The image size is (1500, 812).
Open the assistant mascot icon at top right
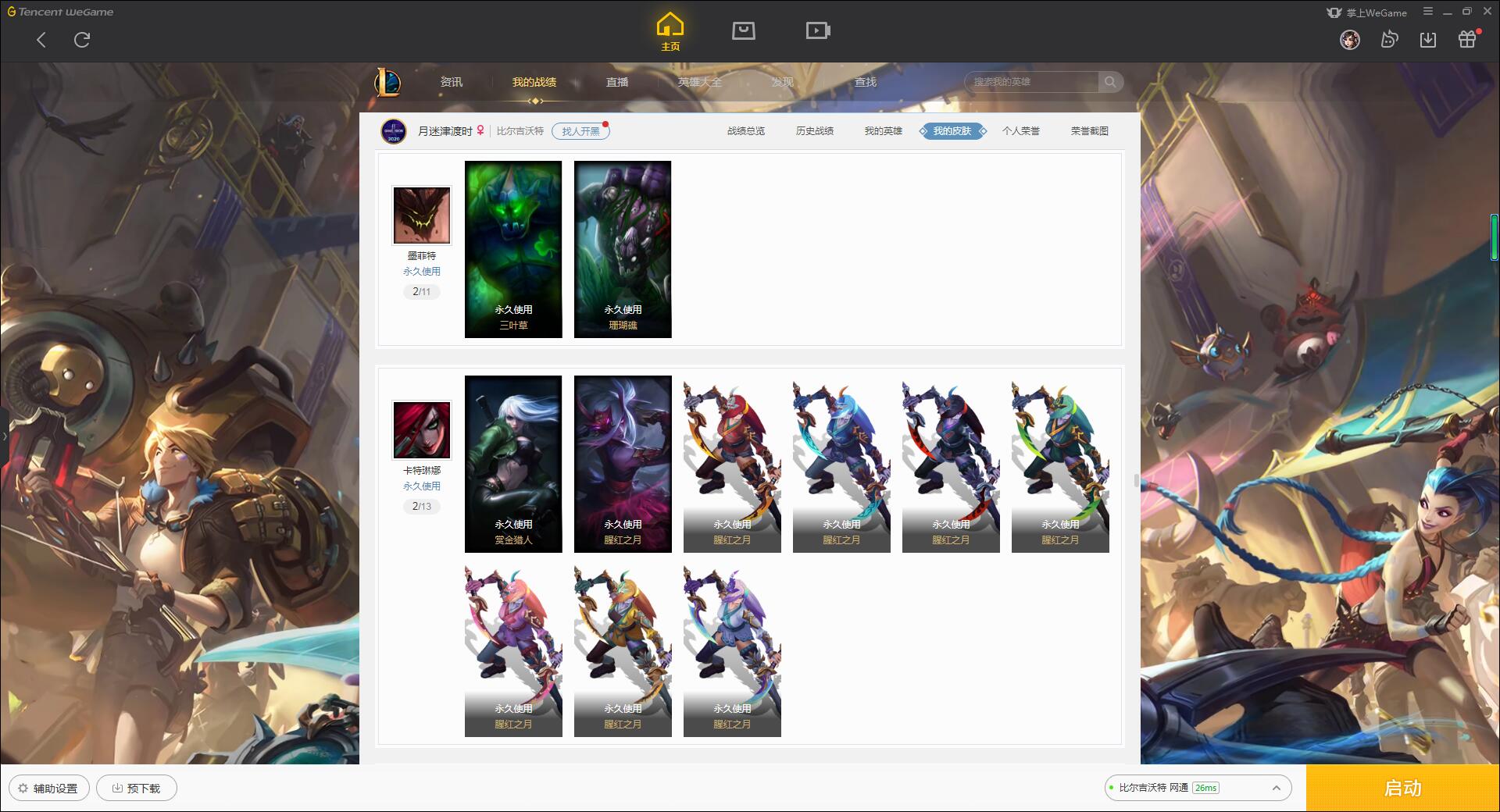(1389, 39)
